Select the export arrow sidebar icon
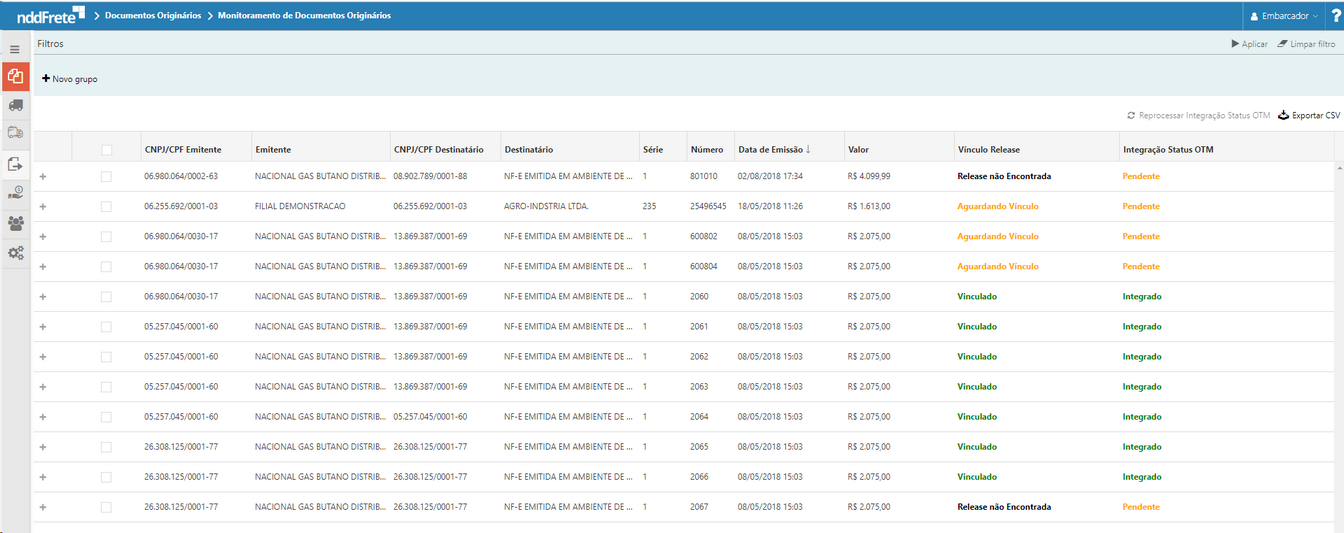Image resolution: width=1344 pixels, height=533 pixels. click(15, 164)
